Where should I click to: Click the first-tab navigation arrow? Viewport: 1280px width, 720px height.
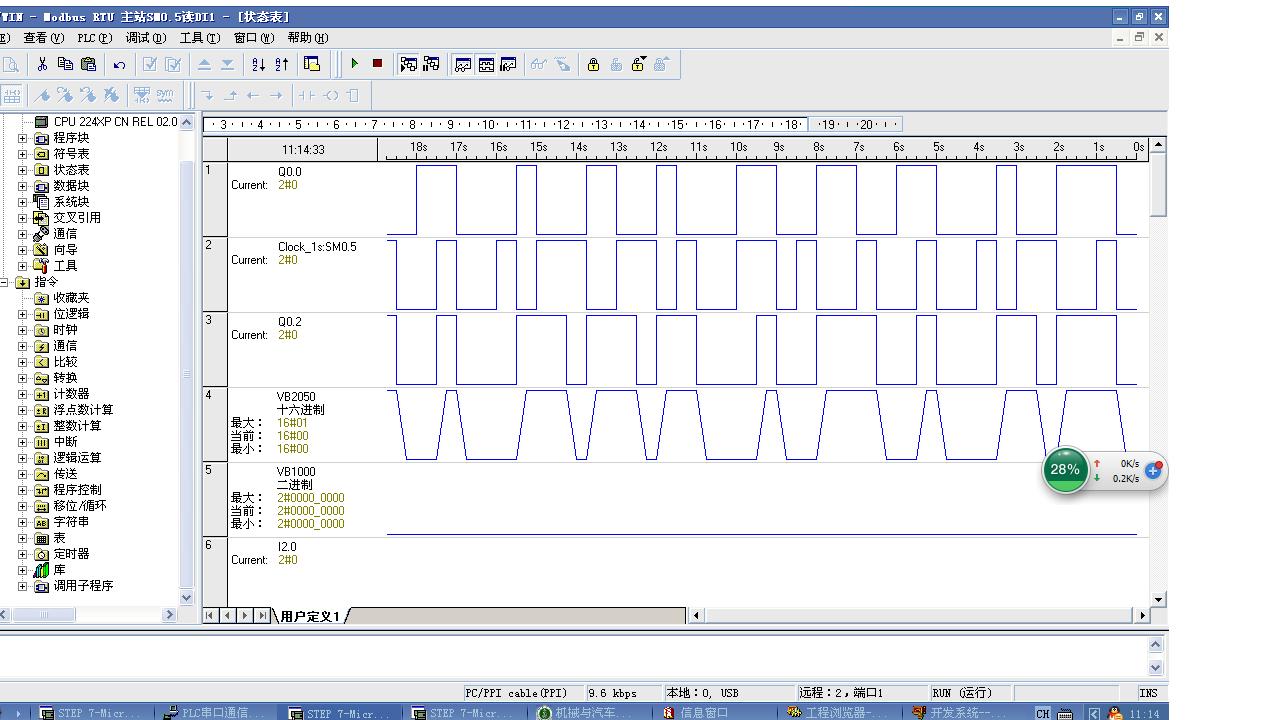click(x=211, y=615)
